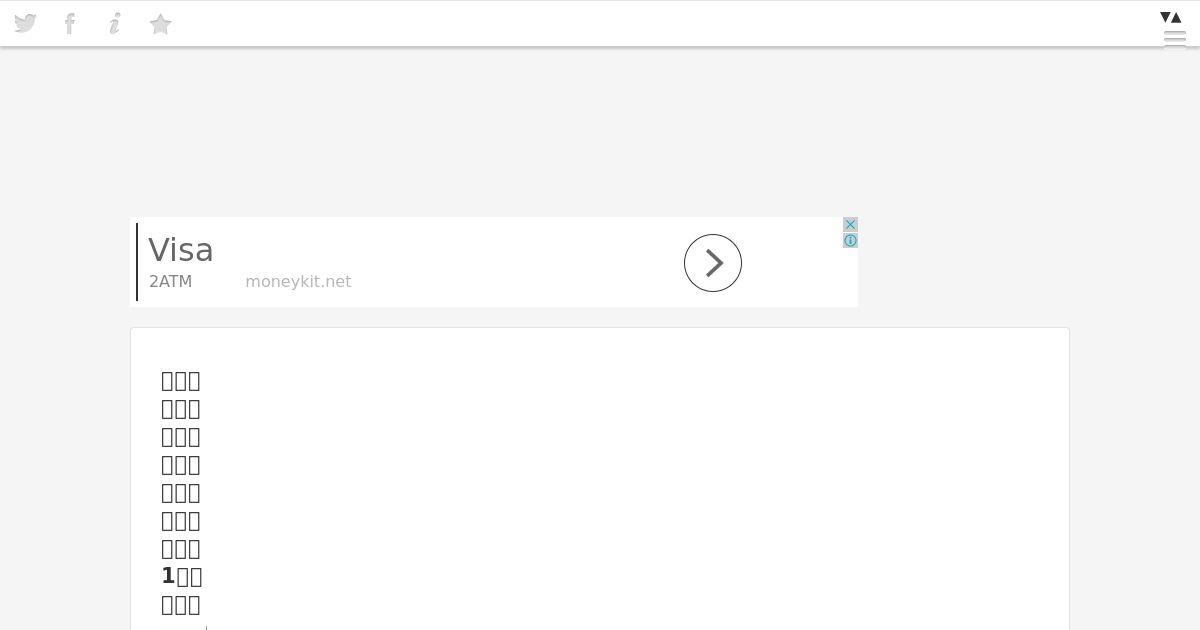Click the bold line directly above the "1" line
This screenshot has height=630, width=1200.
181,548
